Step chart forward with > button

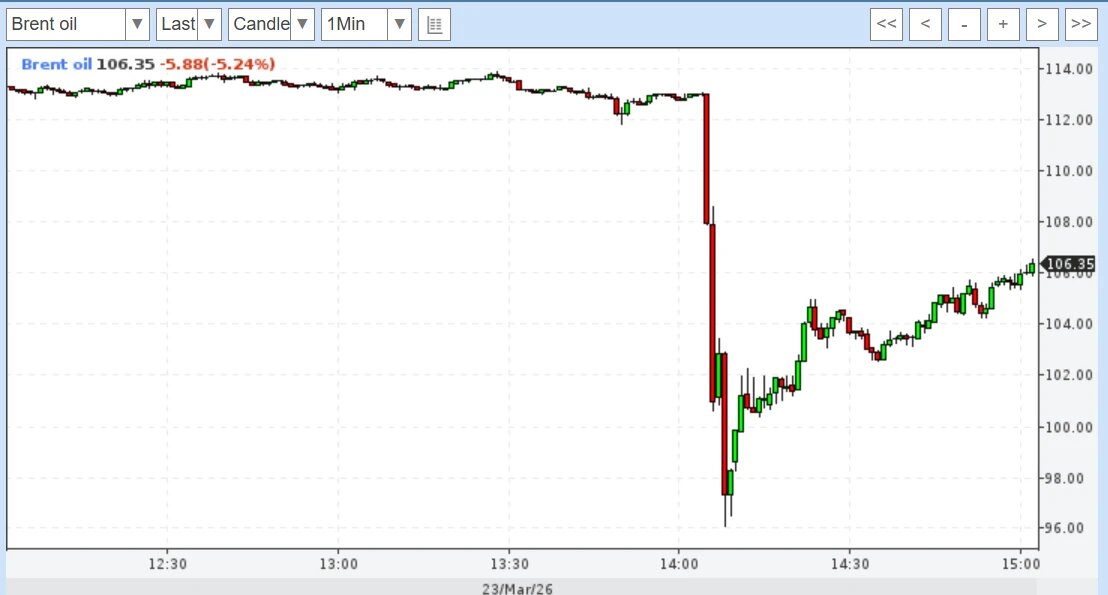pyautogui.click(x=1042, y=25)
